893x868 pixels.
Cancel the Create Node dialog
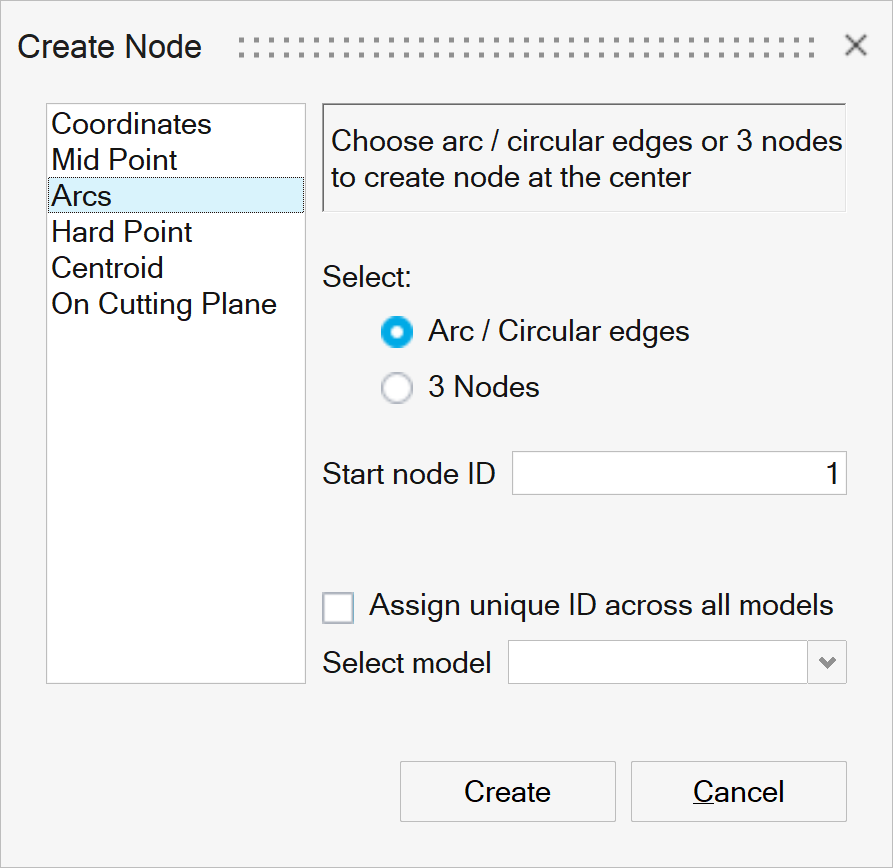click(738, 792)
